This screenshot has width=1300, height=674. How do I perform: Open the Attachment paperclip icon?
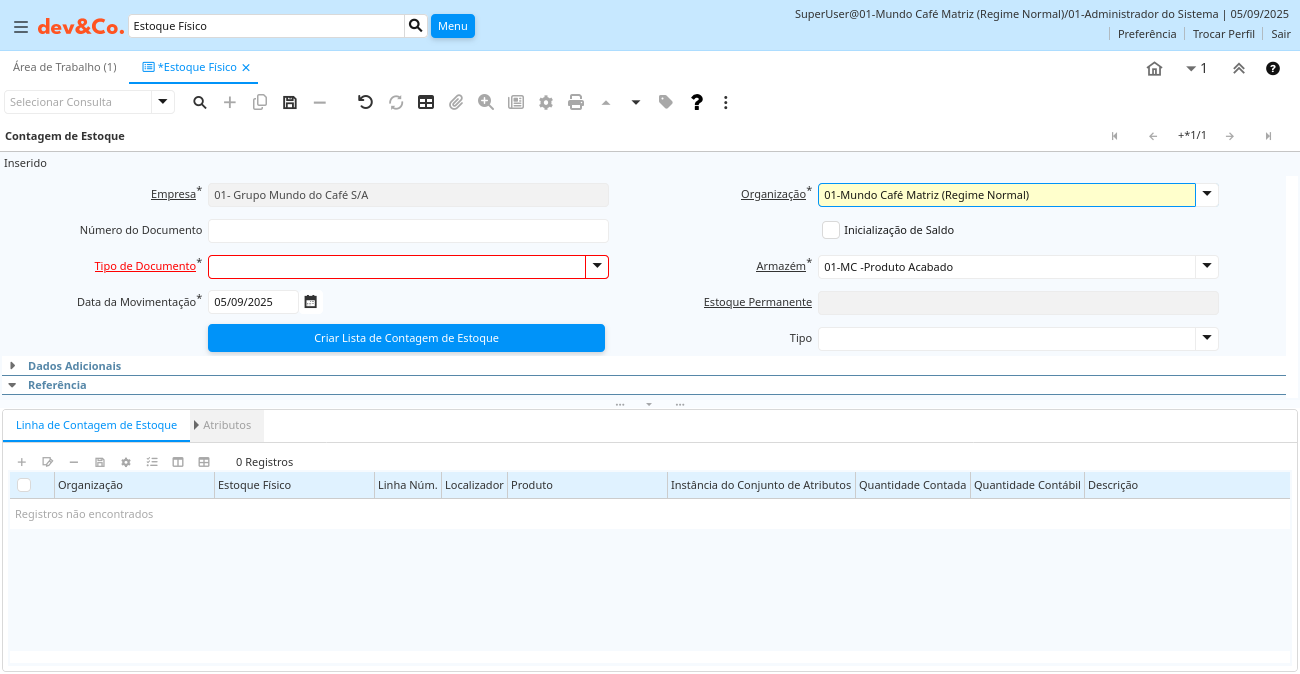point(456,102)
